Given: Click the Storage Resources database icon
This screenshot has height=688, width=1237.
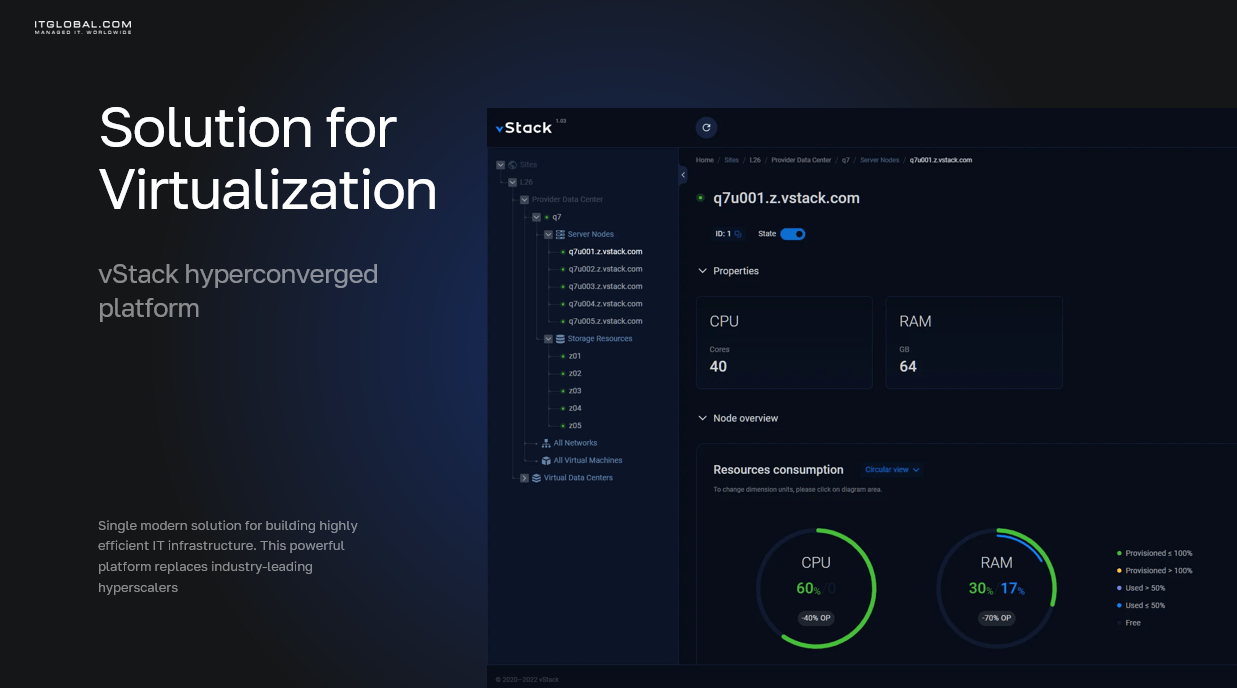Looking at the screenshot, I should [x=560, y=338].
